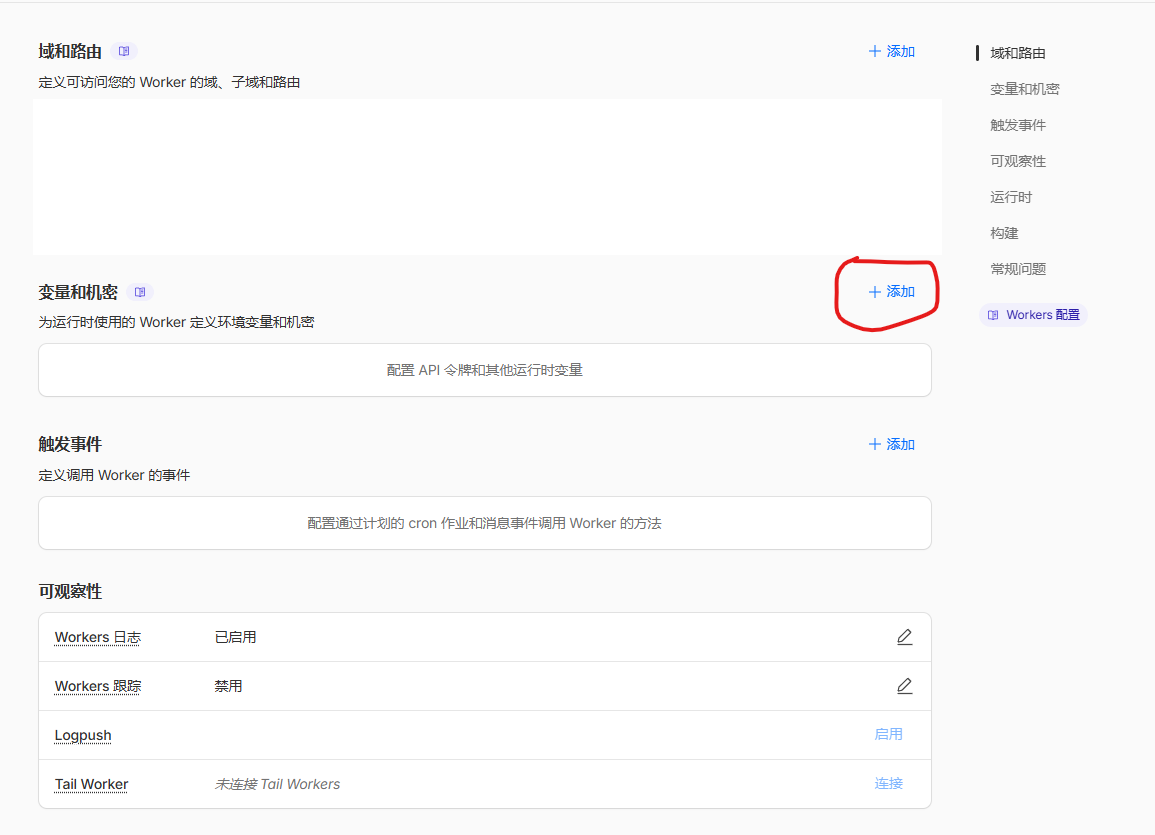Viewport: 1155px width, 835px height.
Task: Connect a Tail Worker via 连接
Action: click(x=888, y=783)
